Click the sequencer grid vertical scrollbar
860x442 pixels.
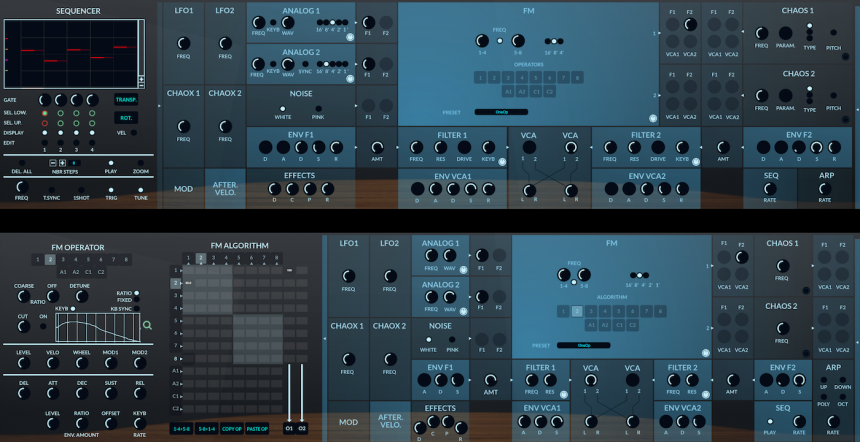142,48
